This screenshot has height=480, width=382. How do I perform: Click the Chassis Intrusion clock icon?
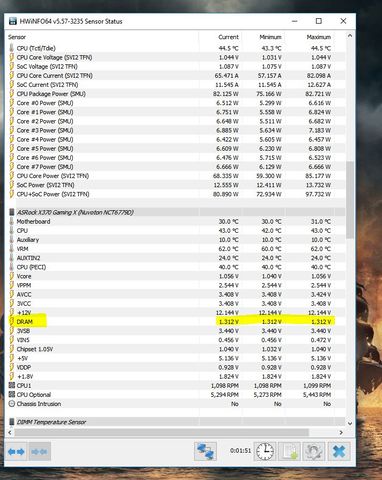[x=12, y=404]
